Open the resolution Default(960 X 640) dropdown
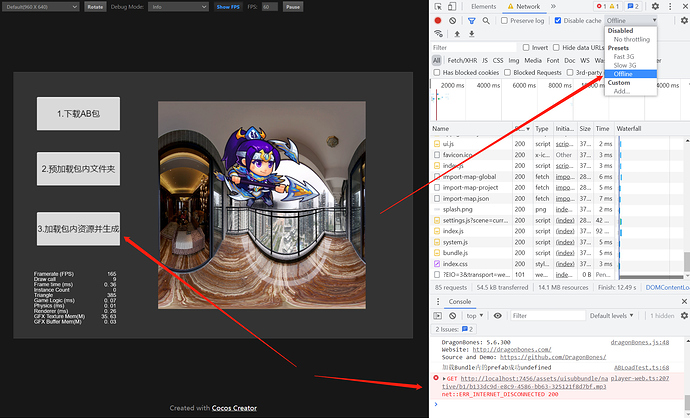The width and height of the screenshot is (690, 418). tap(40, 7)
